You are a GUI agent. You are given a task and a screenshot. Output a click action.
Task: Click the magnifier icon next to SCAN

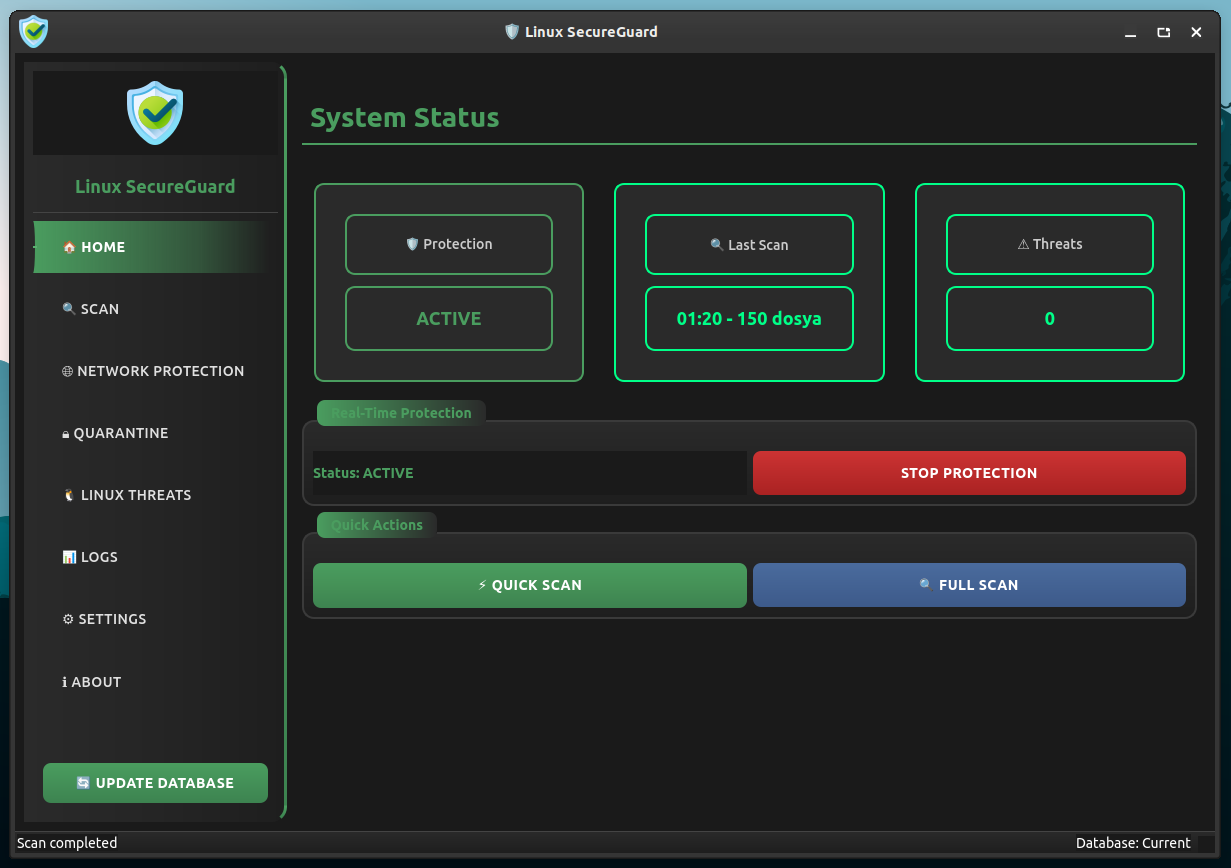pos(69,309)
